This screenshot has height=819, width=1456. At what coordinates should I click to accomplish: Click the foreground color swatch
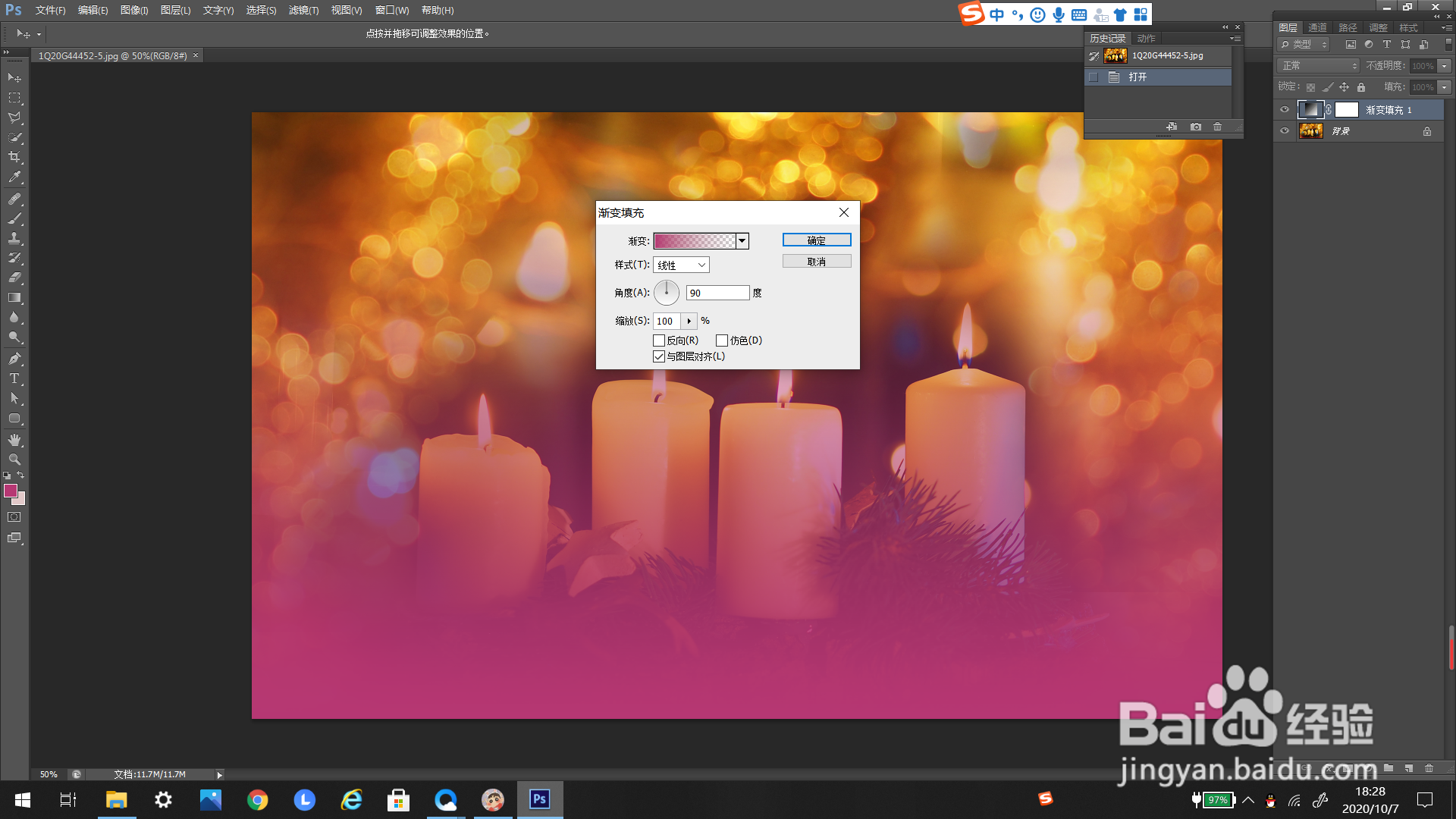tap(11, 491)
